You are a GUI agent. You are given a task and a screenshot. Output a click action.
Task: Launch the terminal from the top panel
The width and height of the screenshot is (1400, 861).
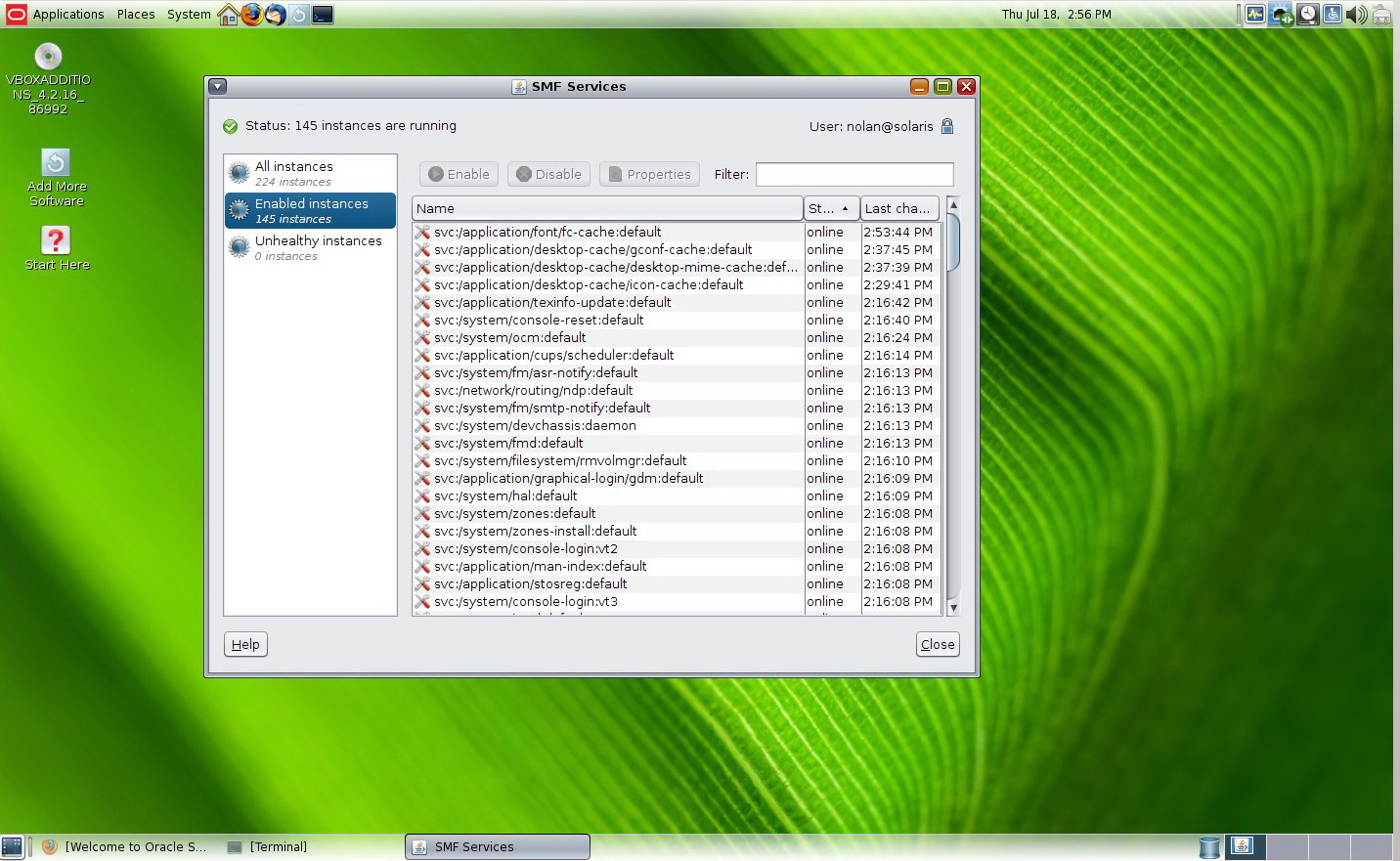click(x=323, y=15)
